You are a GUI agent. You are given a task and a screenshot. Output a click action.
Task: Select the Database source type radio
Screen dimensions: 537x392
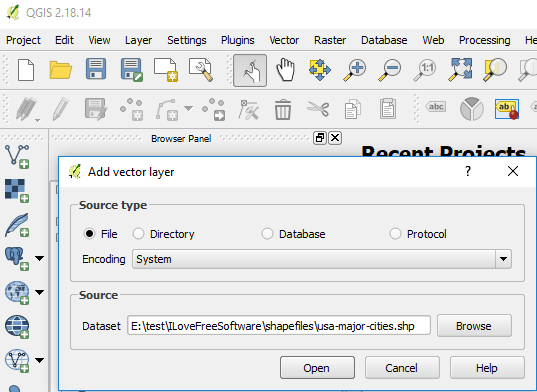click(267, 234)
